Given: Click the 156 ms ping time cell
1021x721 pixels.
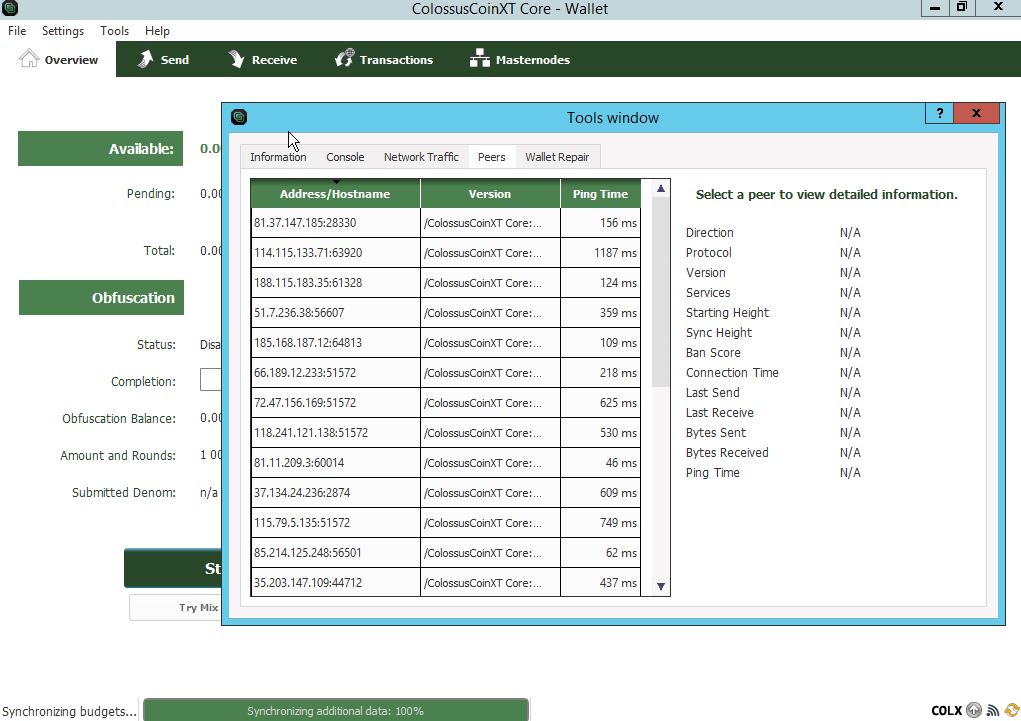Looking at the screenshot, I should [600, 223].
